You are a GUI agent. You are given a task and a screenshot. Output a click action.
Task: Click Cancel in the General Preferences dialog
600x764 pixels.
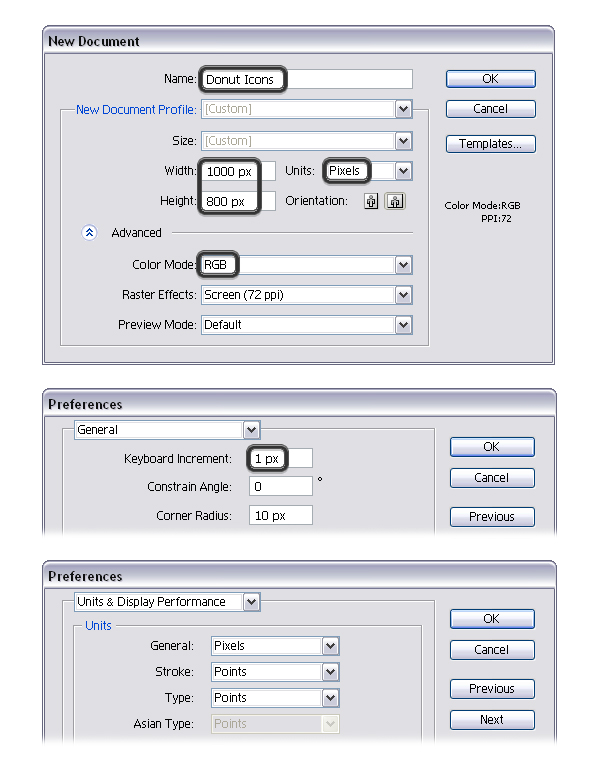[x=492, y=478]
